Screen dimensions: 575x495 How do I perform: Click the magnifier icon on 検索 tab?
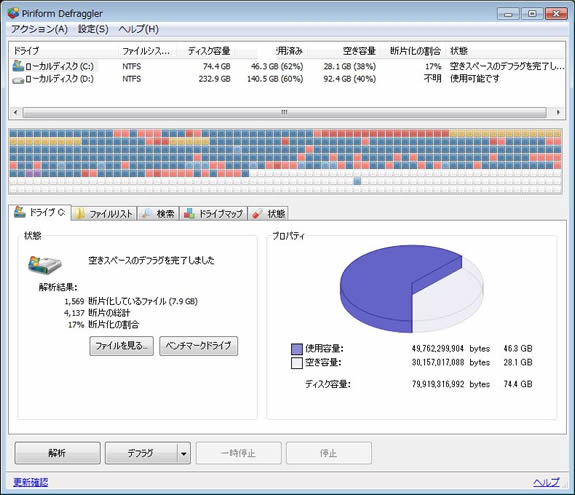pos(147,213)
